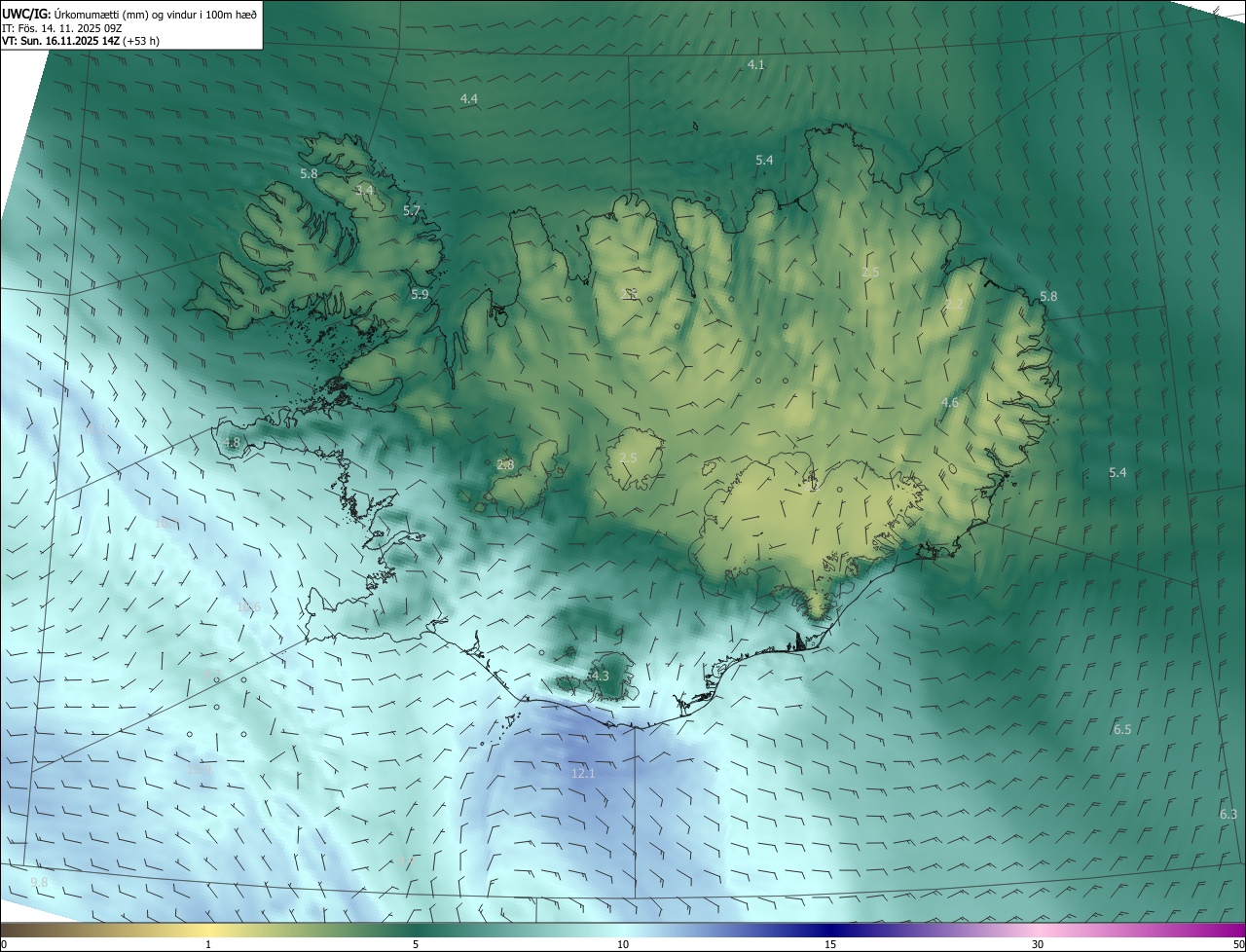
Task: Click the '6.5' value label on the map
Action: pos(1122,730)
